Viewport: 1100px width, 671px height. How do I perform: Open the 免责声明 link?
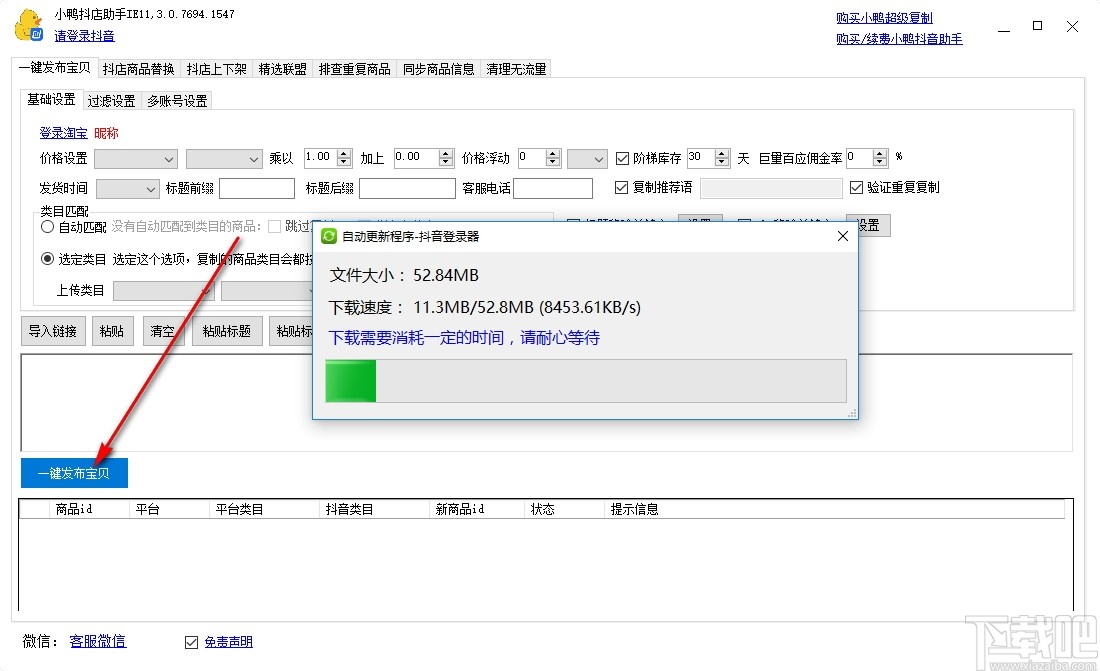pos(228,642)
